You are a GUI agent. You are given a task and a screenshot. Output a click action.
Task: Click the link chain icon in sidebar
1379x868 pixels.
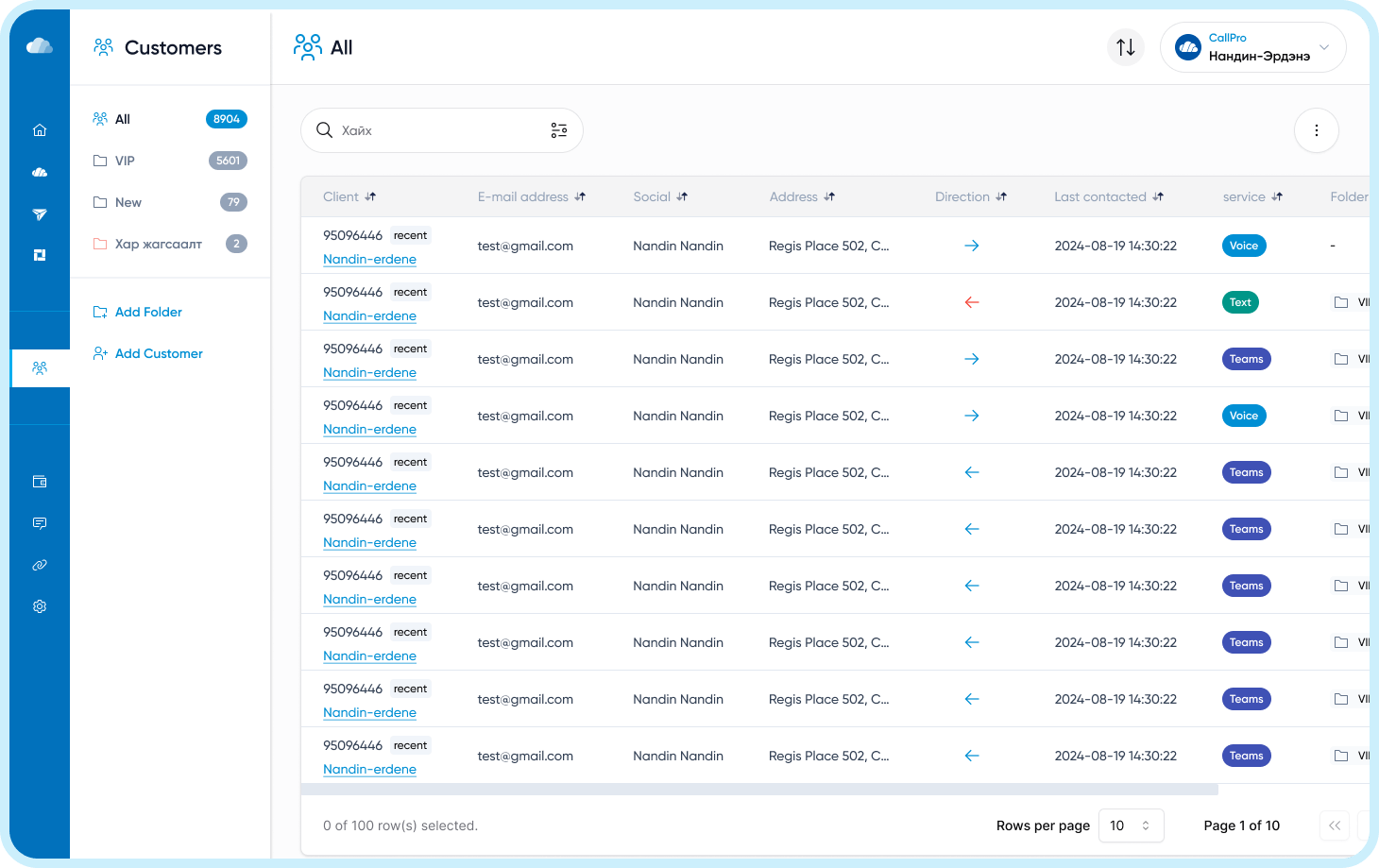point(40,565)
